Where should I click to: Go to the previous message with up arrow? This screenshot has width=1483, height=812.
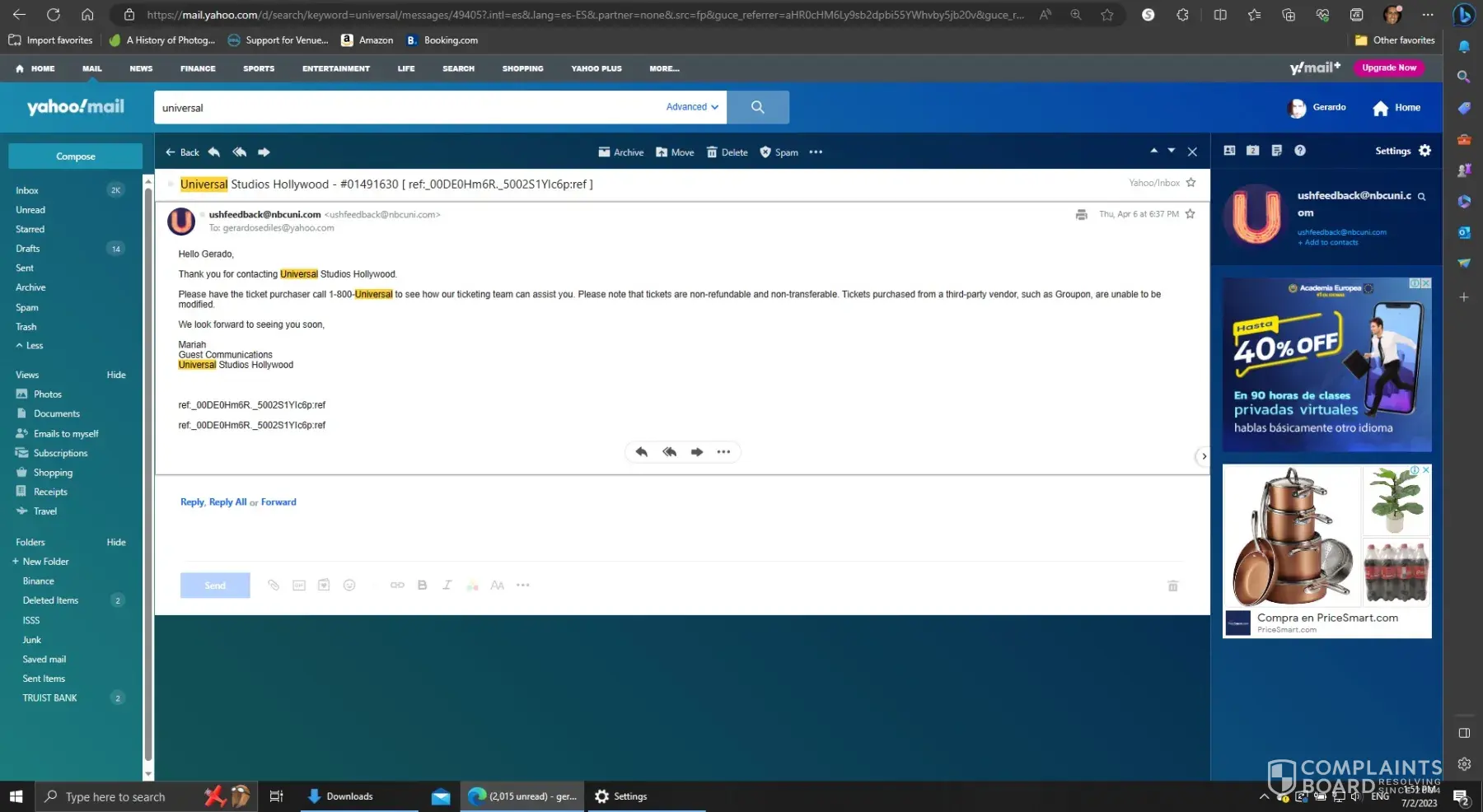[x=1153, y=151]
